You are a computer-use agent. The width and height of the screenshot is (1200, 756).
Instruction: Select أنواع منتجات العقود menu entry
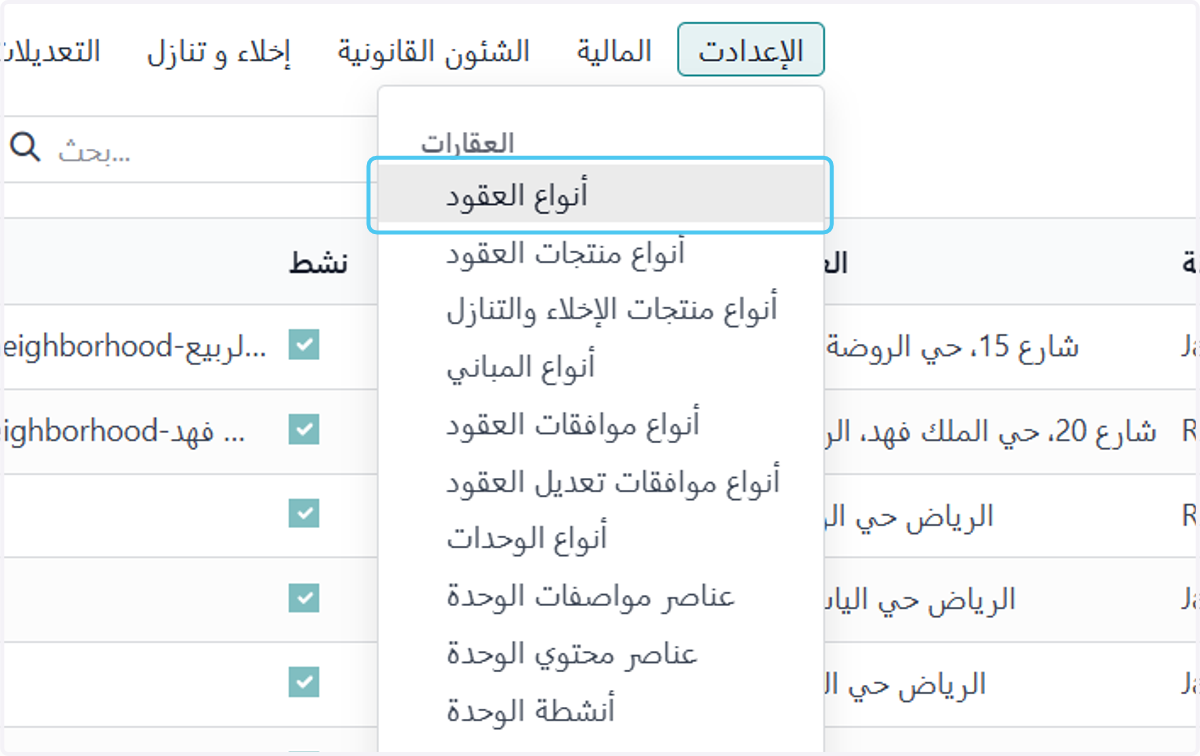[x=601, y=254]
